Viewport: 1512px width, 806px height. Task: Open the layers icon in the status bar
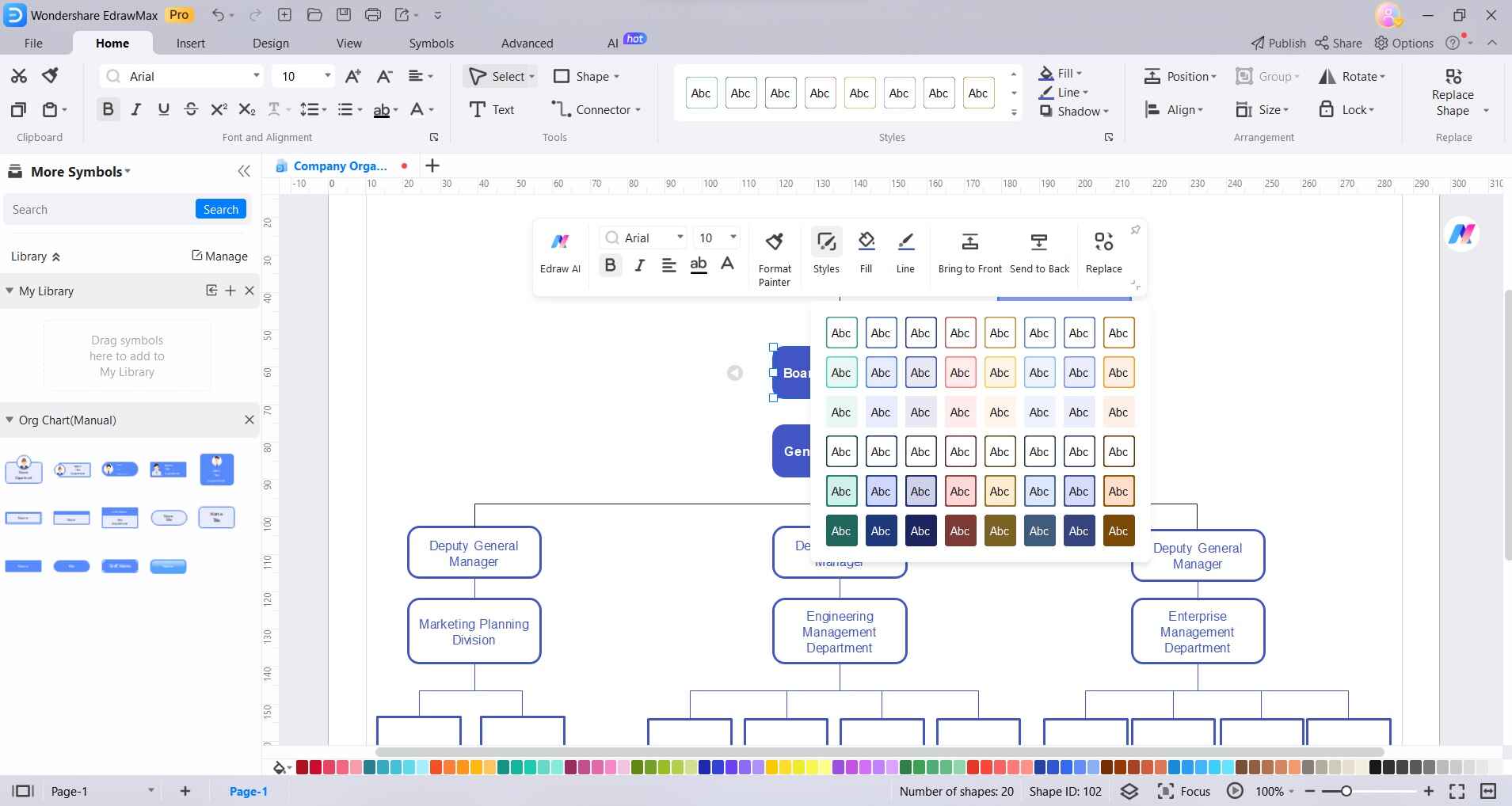point(1129,791)
